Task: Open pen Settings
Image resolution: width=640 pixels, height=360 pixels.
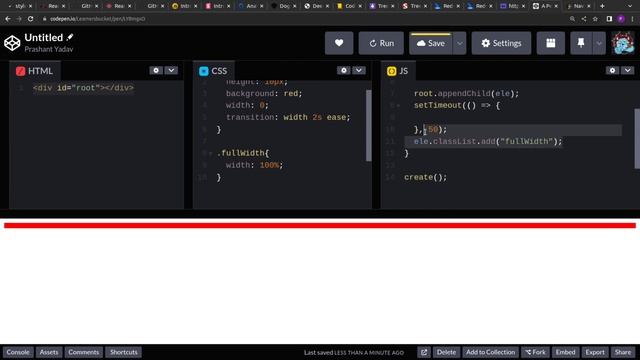Action: pos(501,43)
